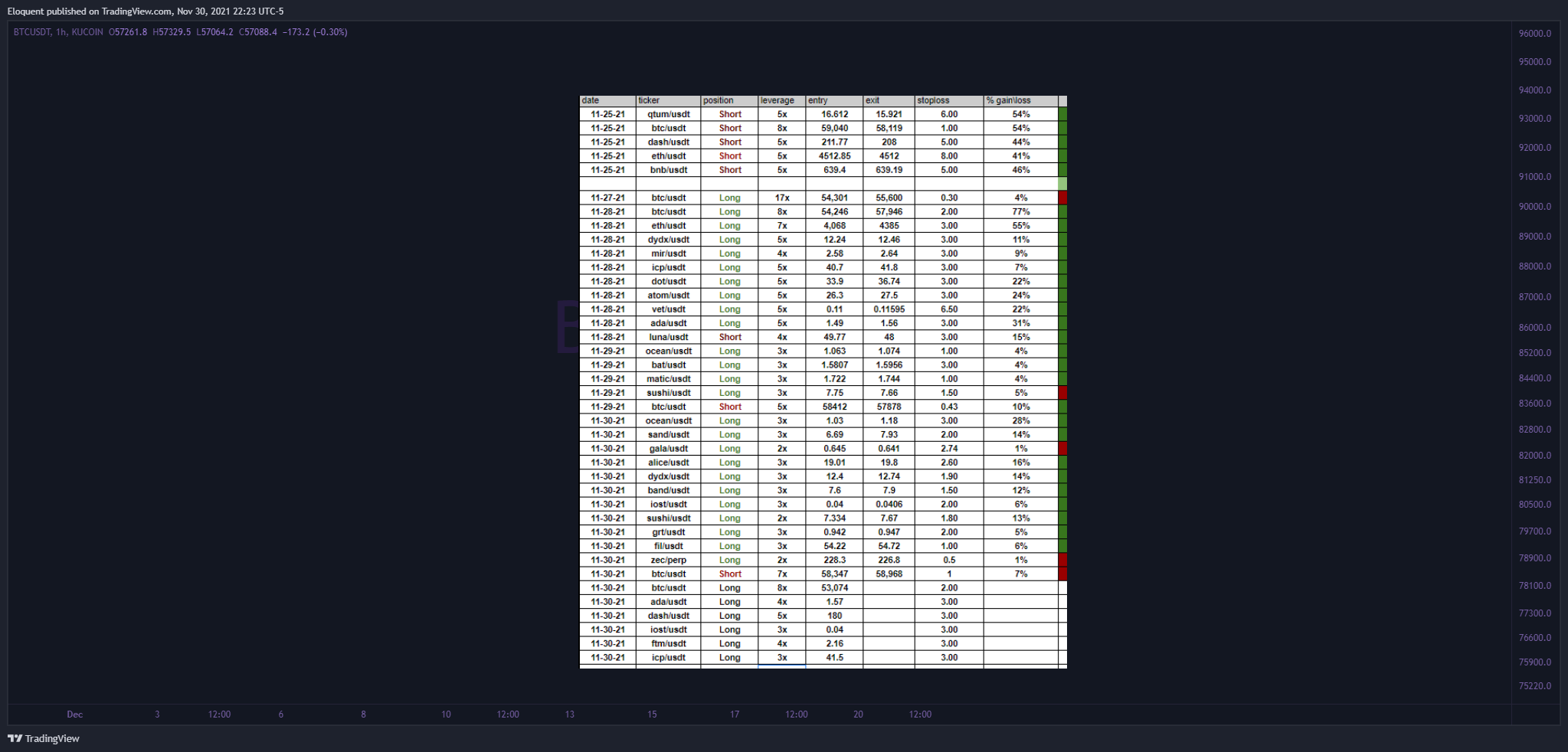
Task: Click the entry value 16.612
Action: coord(834,114)
